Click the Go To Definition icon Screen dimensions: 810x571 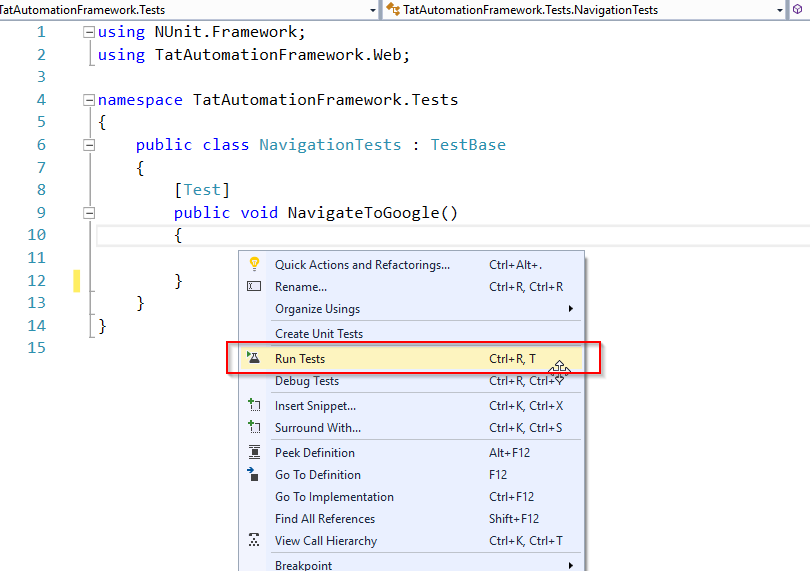click(254, 474)
